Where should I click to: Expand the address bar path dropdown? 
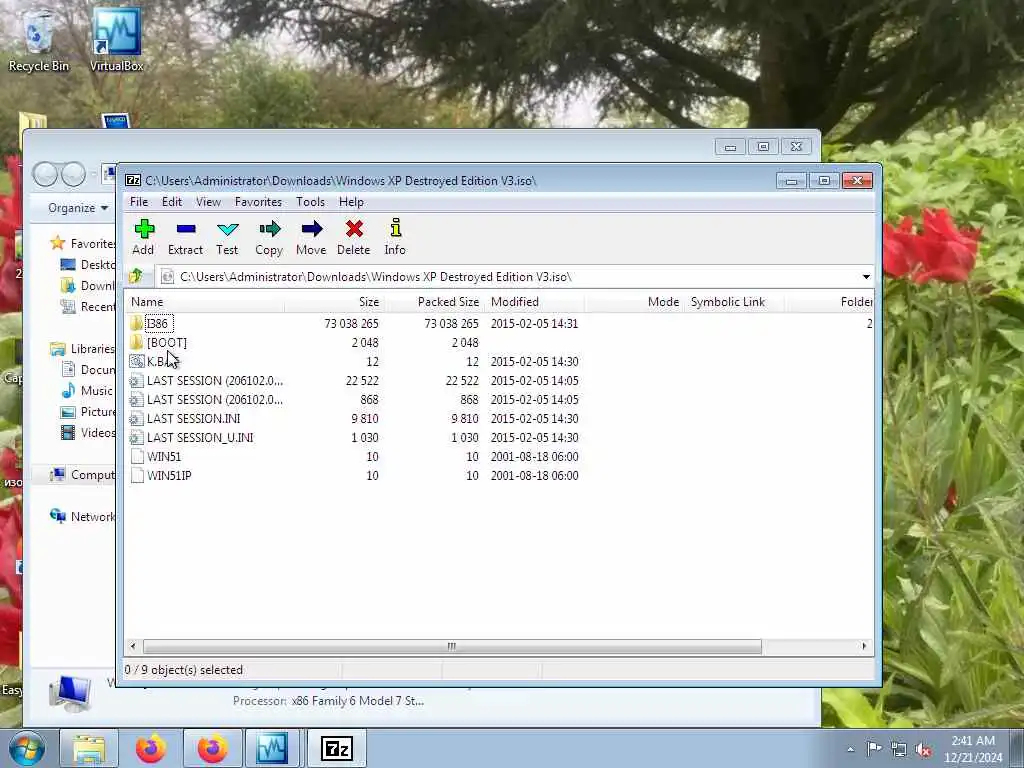click(866, 277)
